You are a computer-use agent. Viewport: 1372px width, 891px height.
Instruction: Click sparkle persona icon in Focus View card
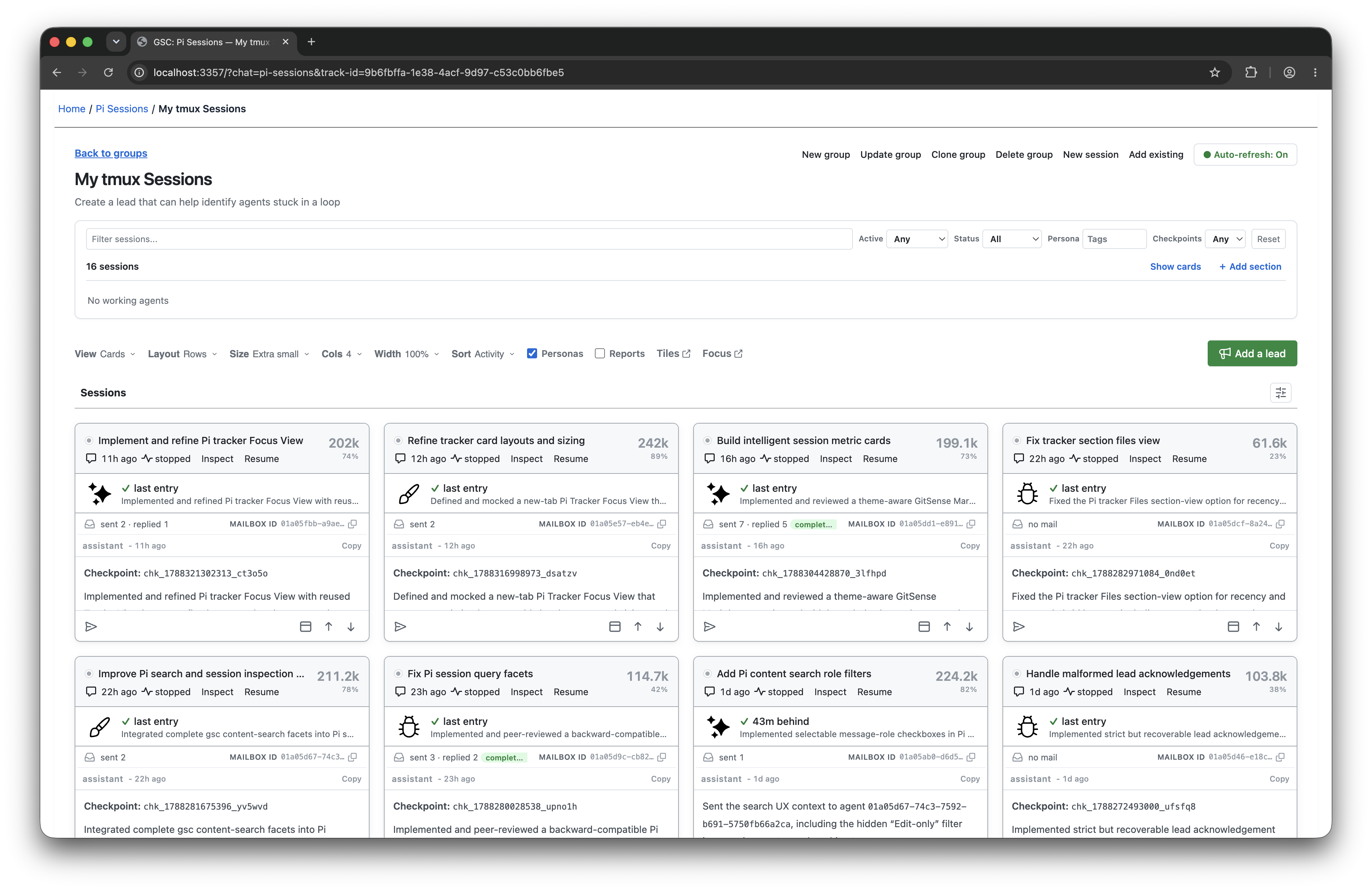tap(100, 494)
